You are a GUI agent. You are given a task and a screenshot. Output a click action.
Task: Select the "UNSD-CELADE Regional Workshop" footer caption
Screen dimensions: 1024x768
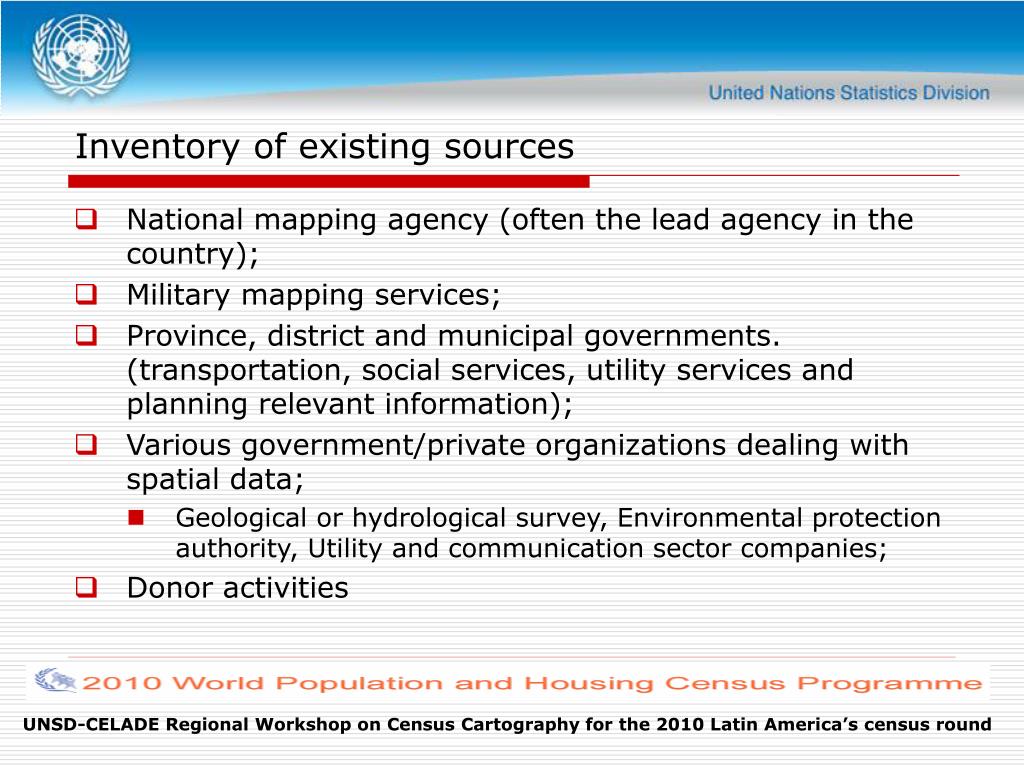507,724
